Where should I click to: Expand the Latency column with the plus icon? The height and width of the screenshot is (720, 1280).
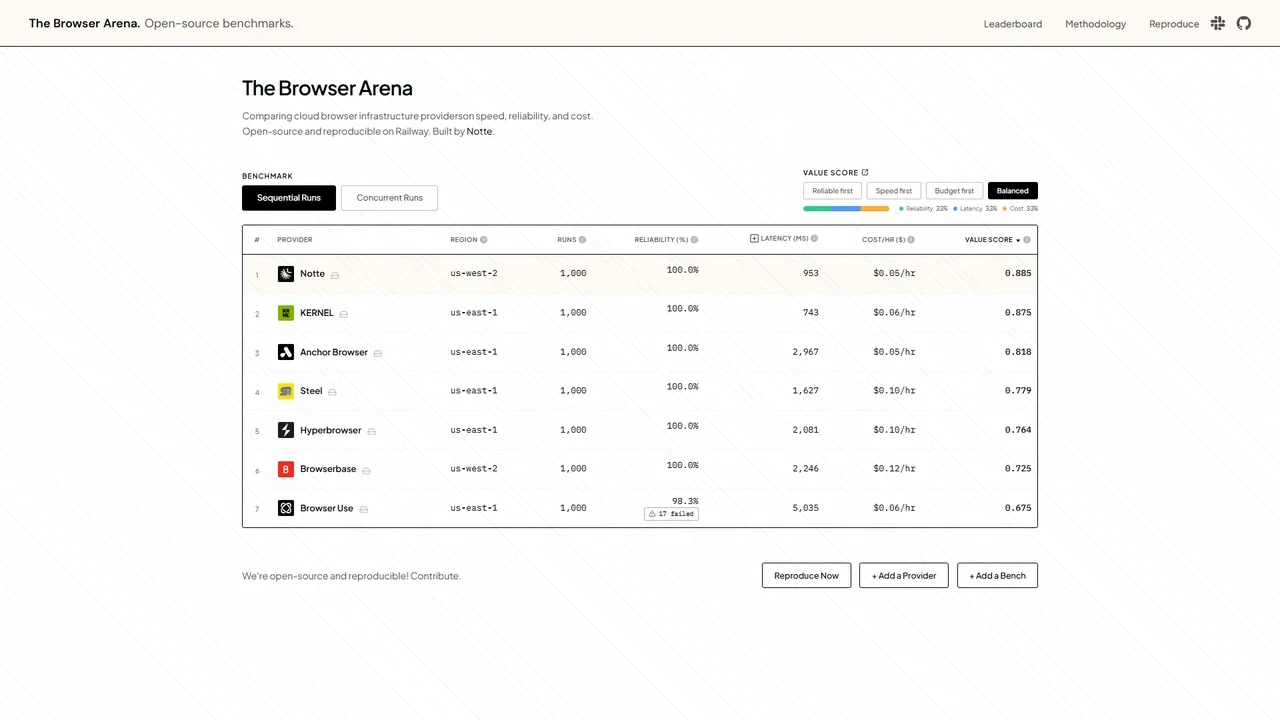(754, 238)
